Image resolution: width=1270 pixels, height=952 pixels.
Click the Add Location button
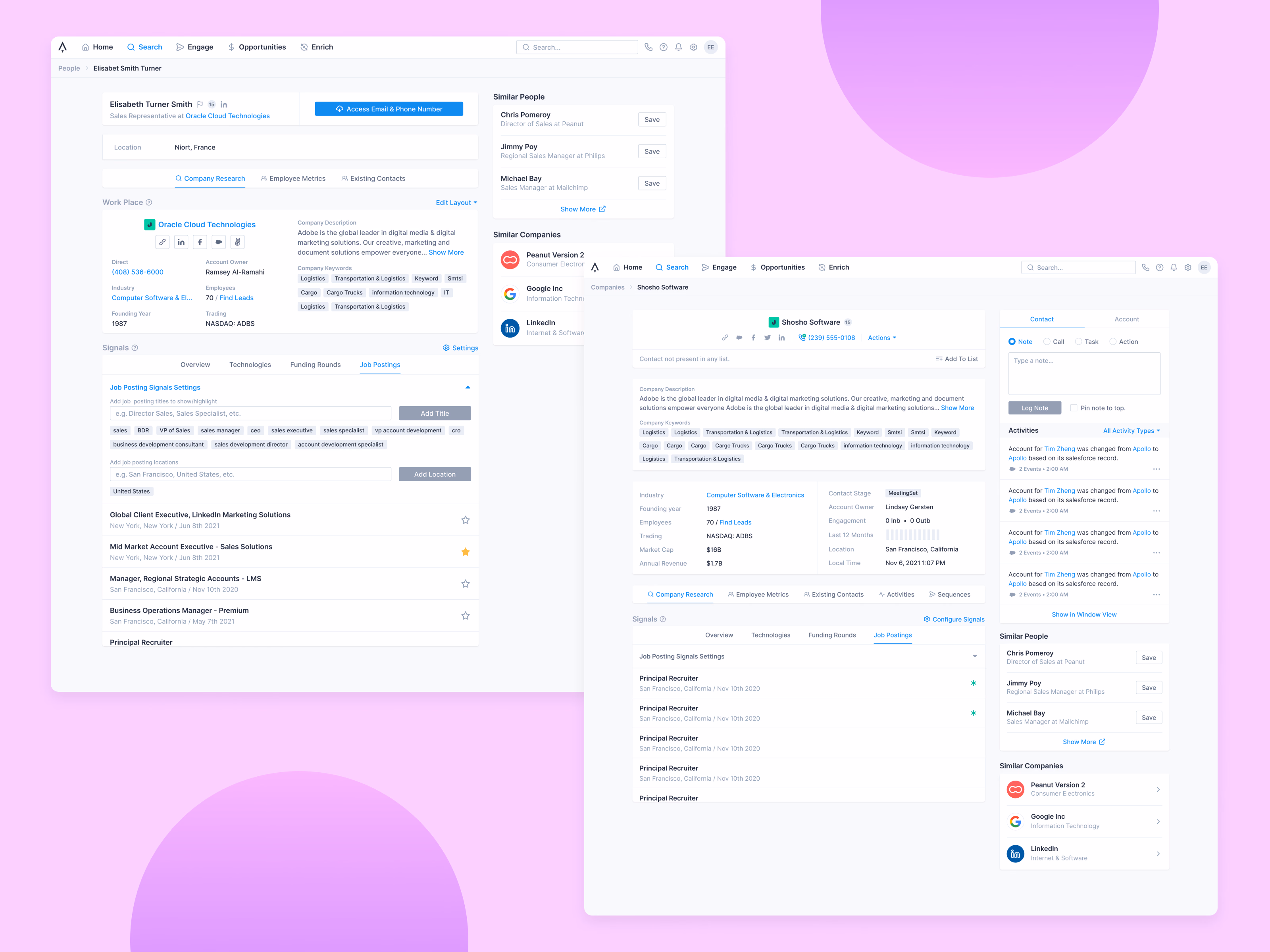(435, 474)
